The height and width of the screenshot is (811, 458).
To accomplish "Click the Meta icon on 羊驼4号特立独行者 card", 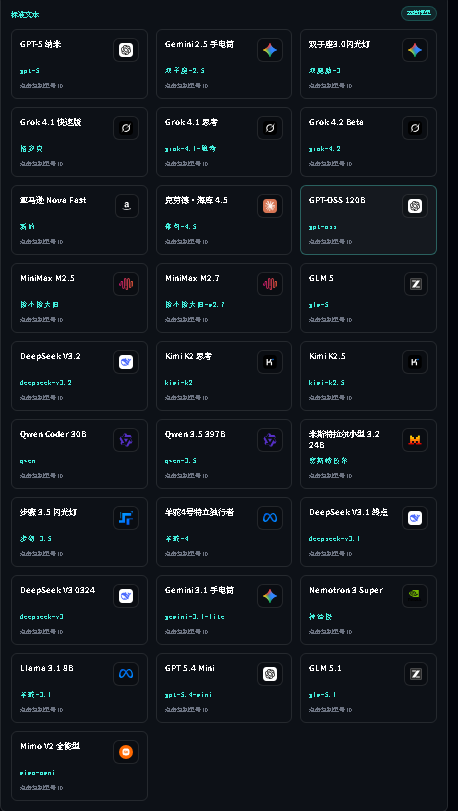I will click(x=270, y=518).
